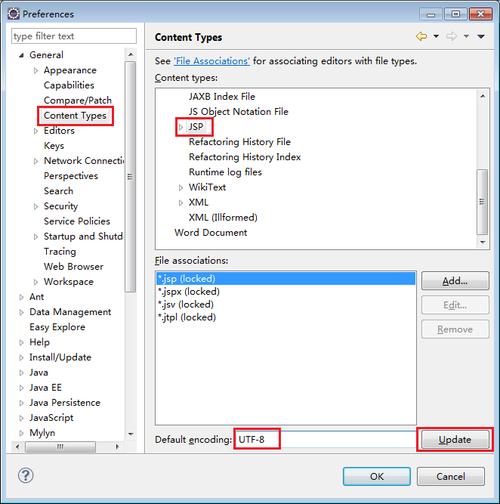Open back history dropdown arrow
The image size is (500, 504).
pos(436,36)
